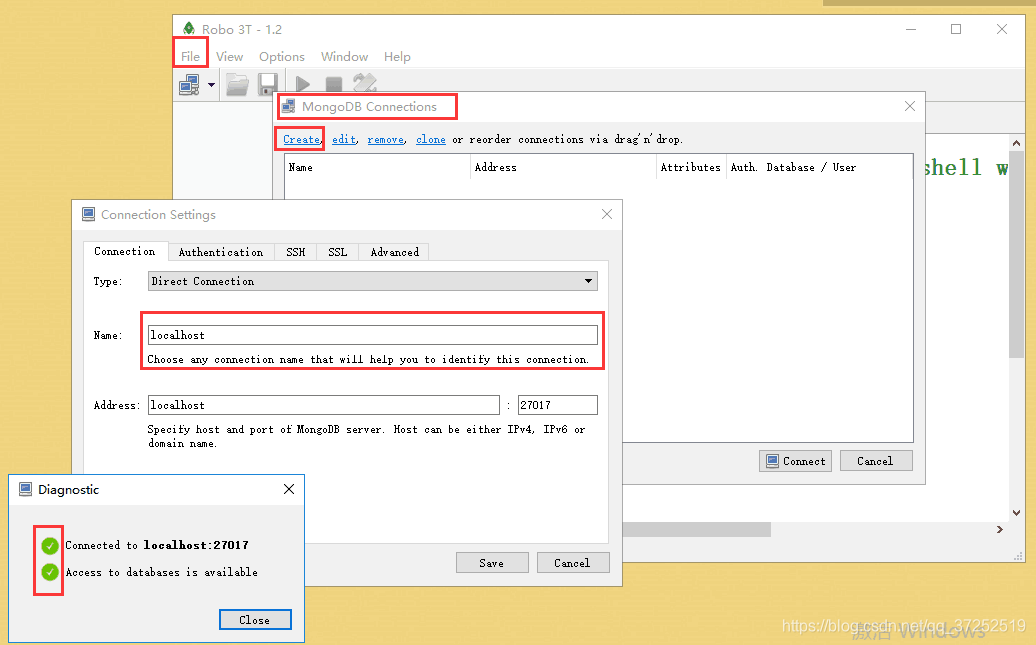Click the stop toolbar icon
Image resolution: width=1036 pixels, height=645 pixels.
(x=334, y=84)
